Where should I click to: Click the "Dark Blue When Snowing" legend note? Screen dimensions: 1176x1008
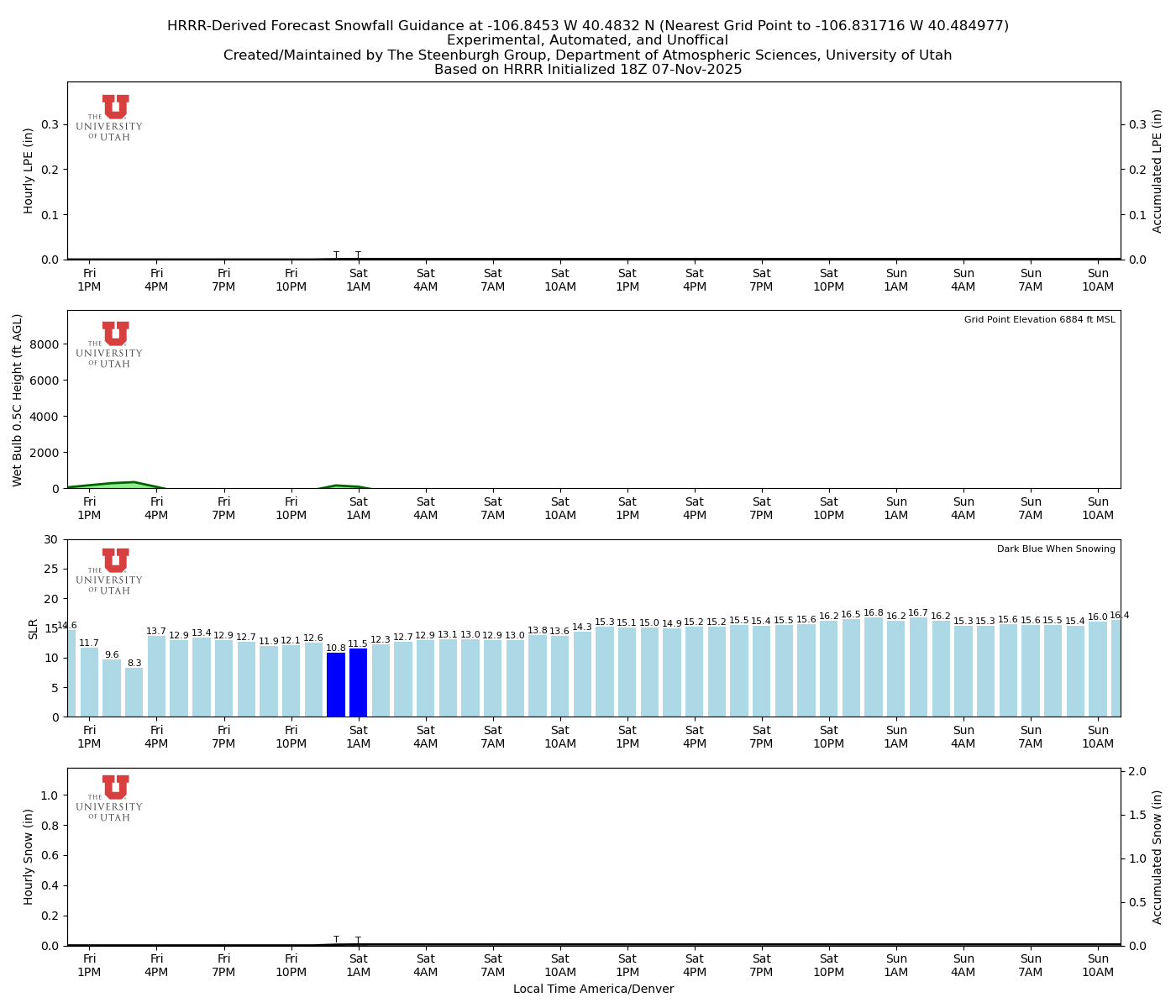pos(1056,549)
